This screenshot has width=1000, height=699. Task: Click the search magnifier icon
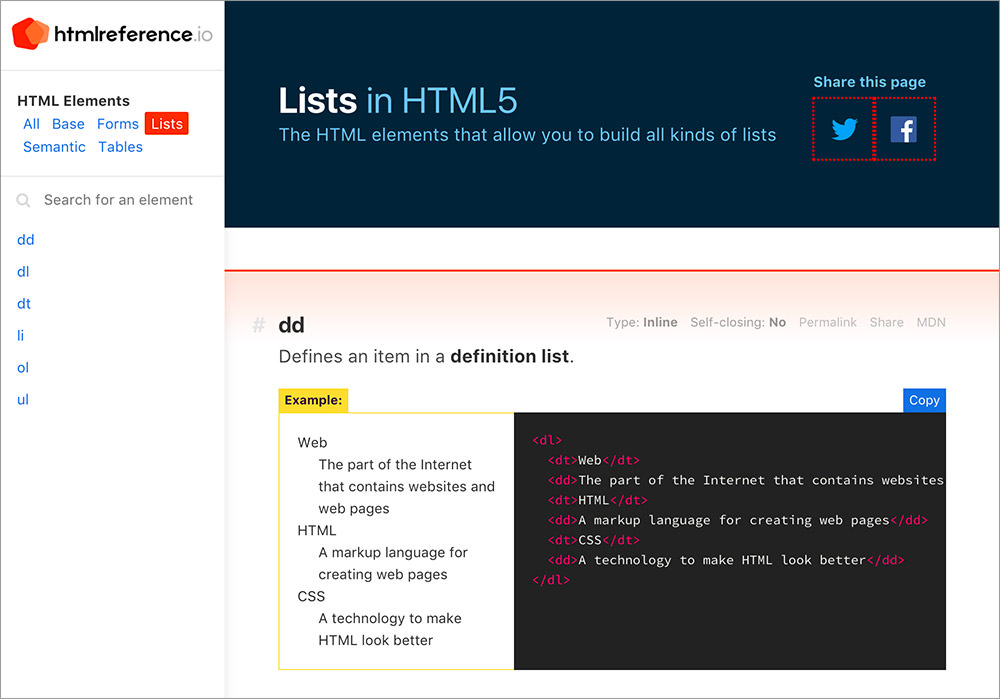pos(23,200)
